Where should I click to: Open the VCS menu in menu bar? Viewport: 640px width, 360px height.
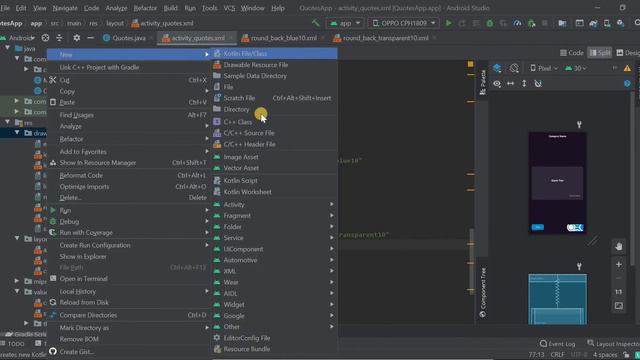229,8
